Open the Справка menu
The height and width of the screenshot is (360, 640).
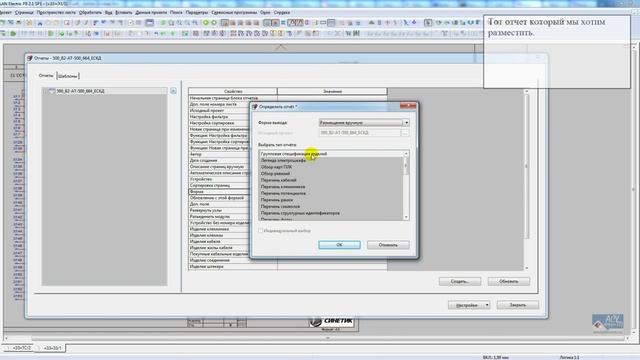(x=282, y=12)
